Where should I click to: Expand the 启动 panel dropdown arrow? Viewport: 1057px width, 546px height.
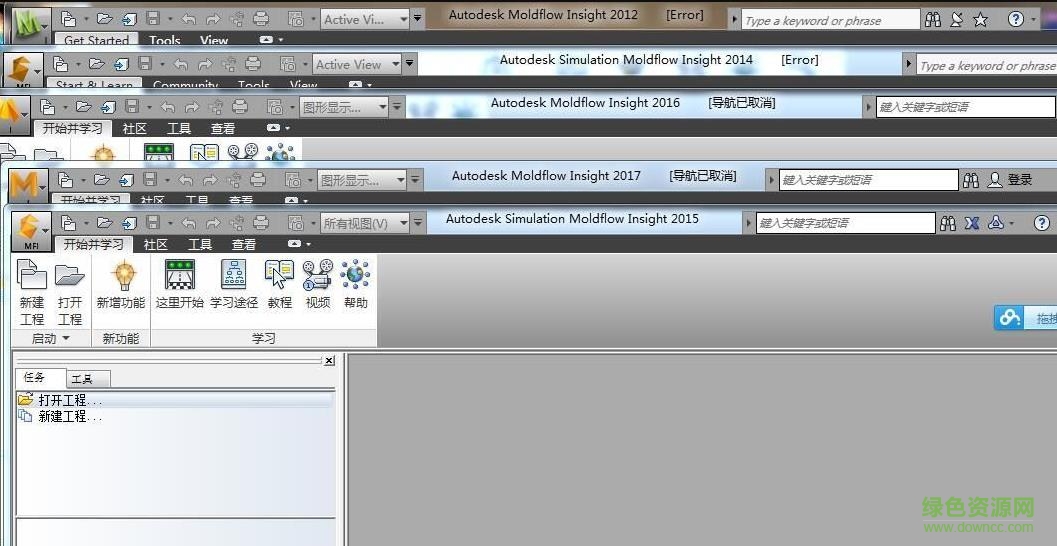pyautogui.click(x=66, y=338)
